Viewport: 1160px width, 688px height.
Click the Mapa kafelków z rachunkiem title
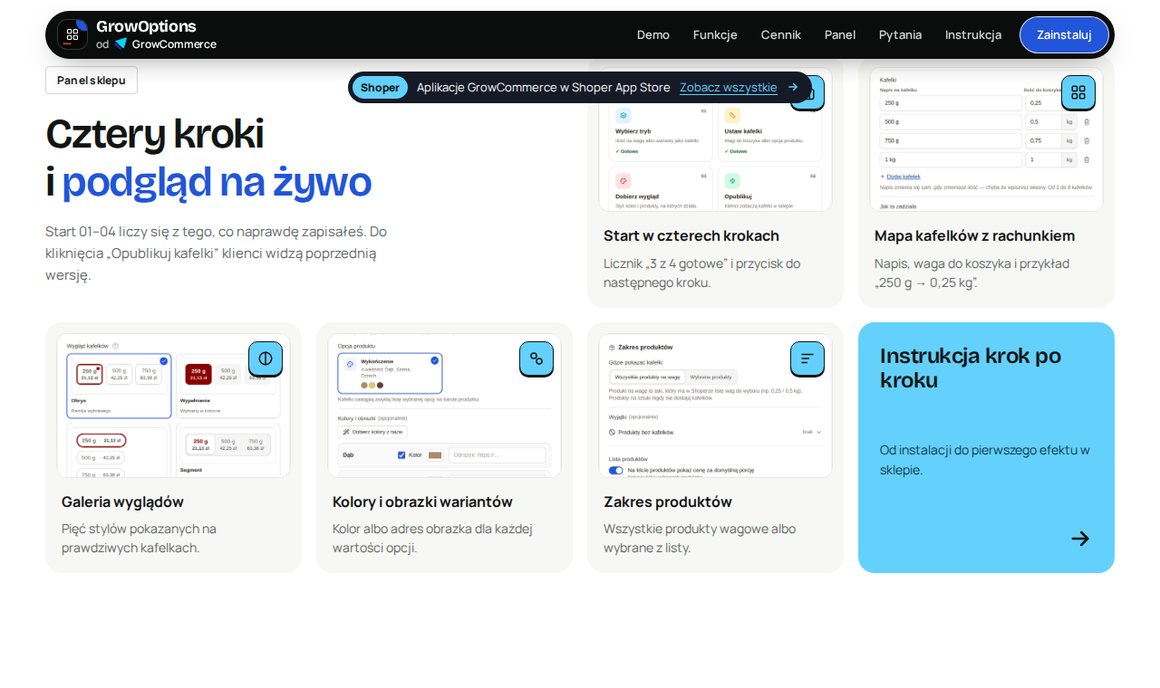click(x=974, y=236)
